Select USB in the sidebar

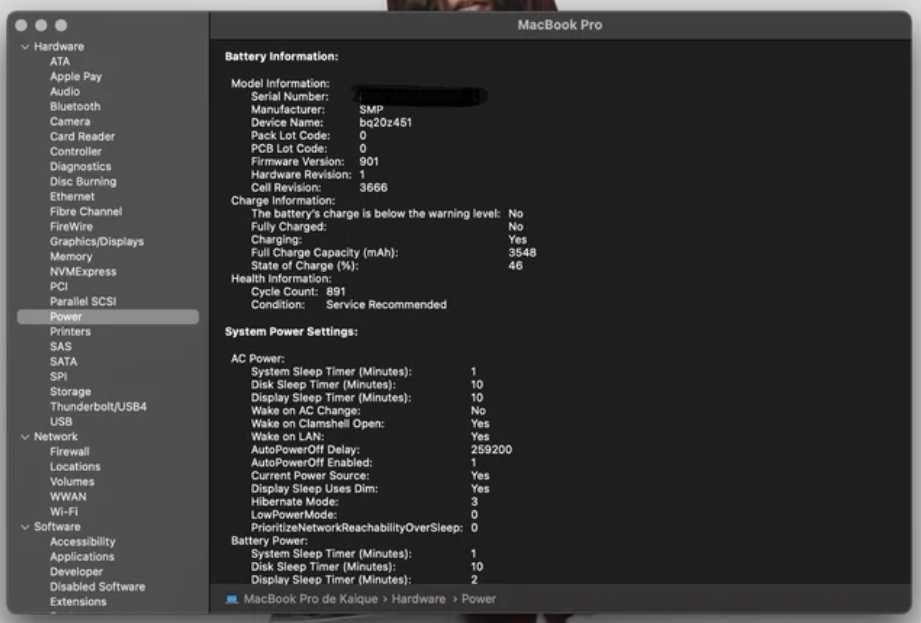click(61, 422)
